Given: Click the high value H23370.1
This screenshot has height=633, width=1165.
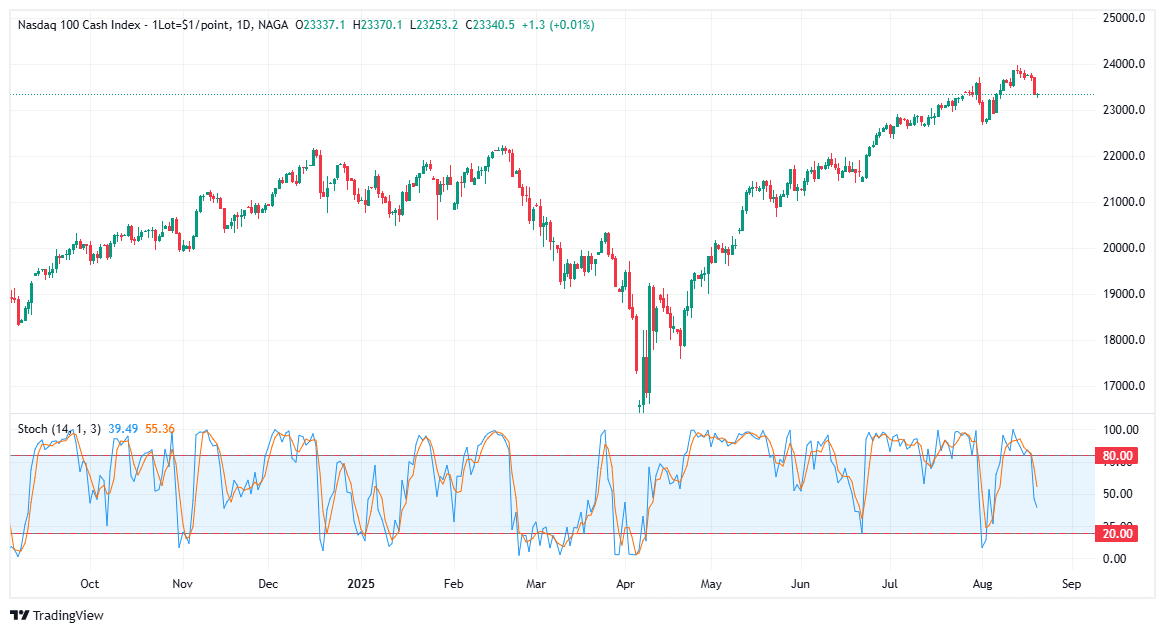Looking at the screenshot, I should 376,25.
